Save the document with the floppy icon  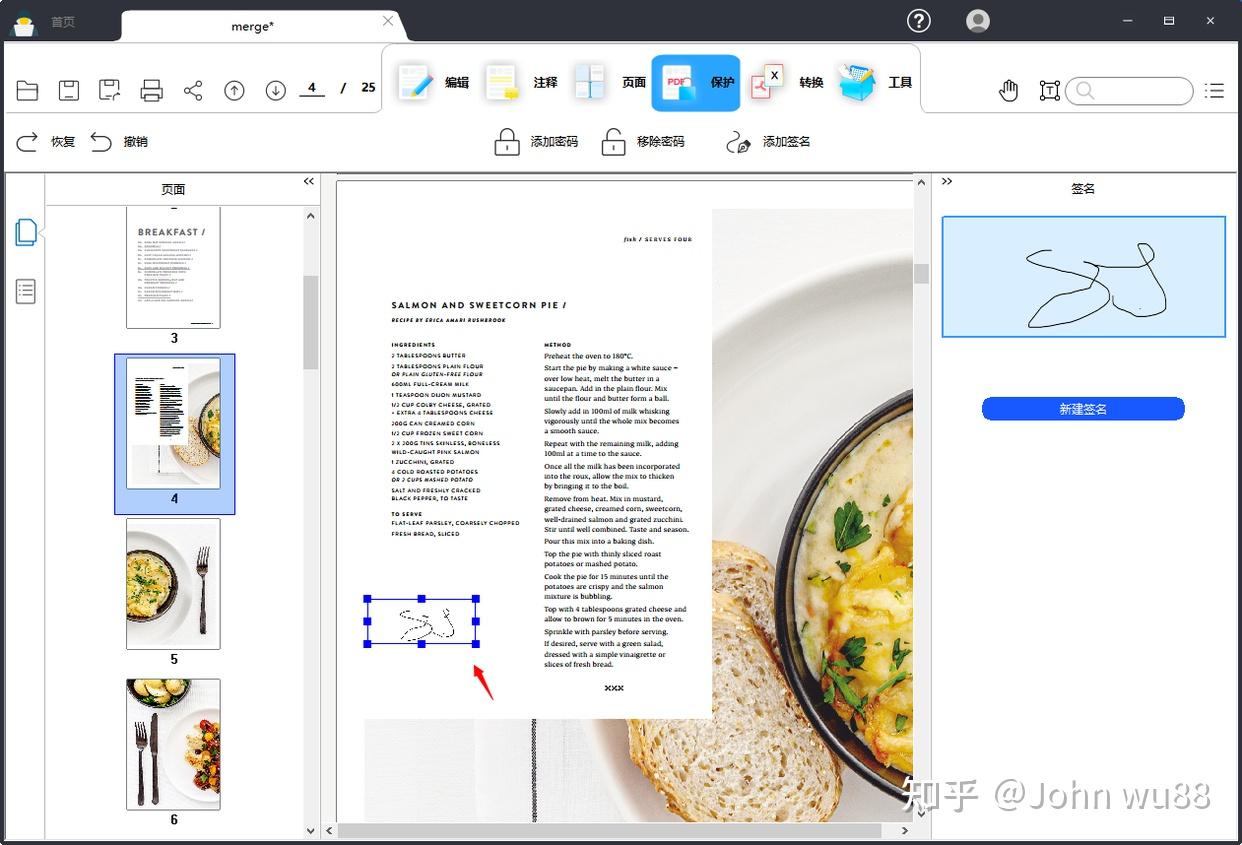tap(69, 91)
